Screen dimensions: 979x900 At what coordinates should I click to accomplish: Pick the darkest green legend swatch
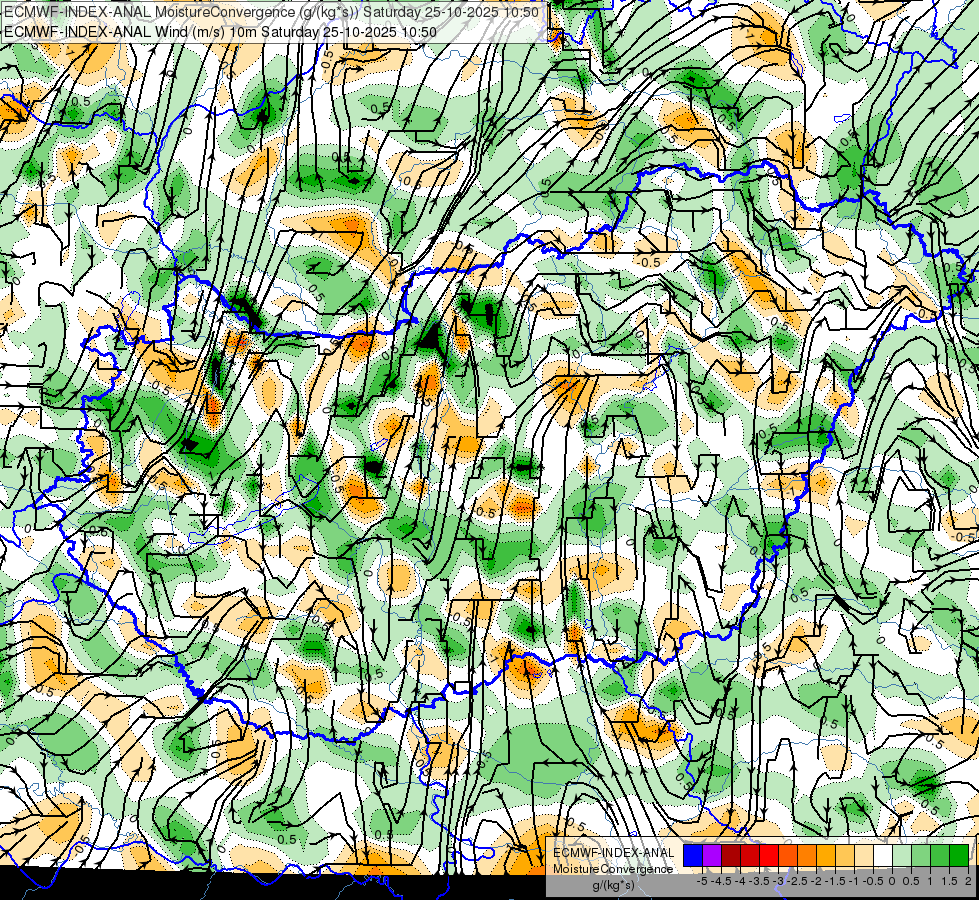[x=959, y=856]
